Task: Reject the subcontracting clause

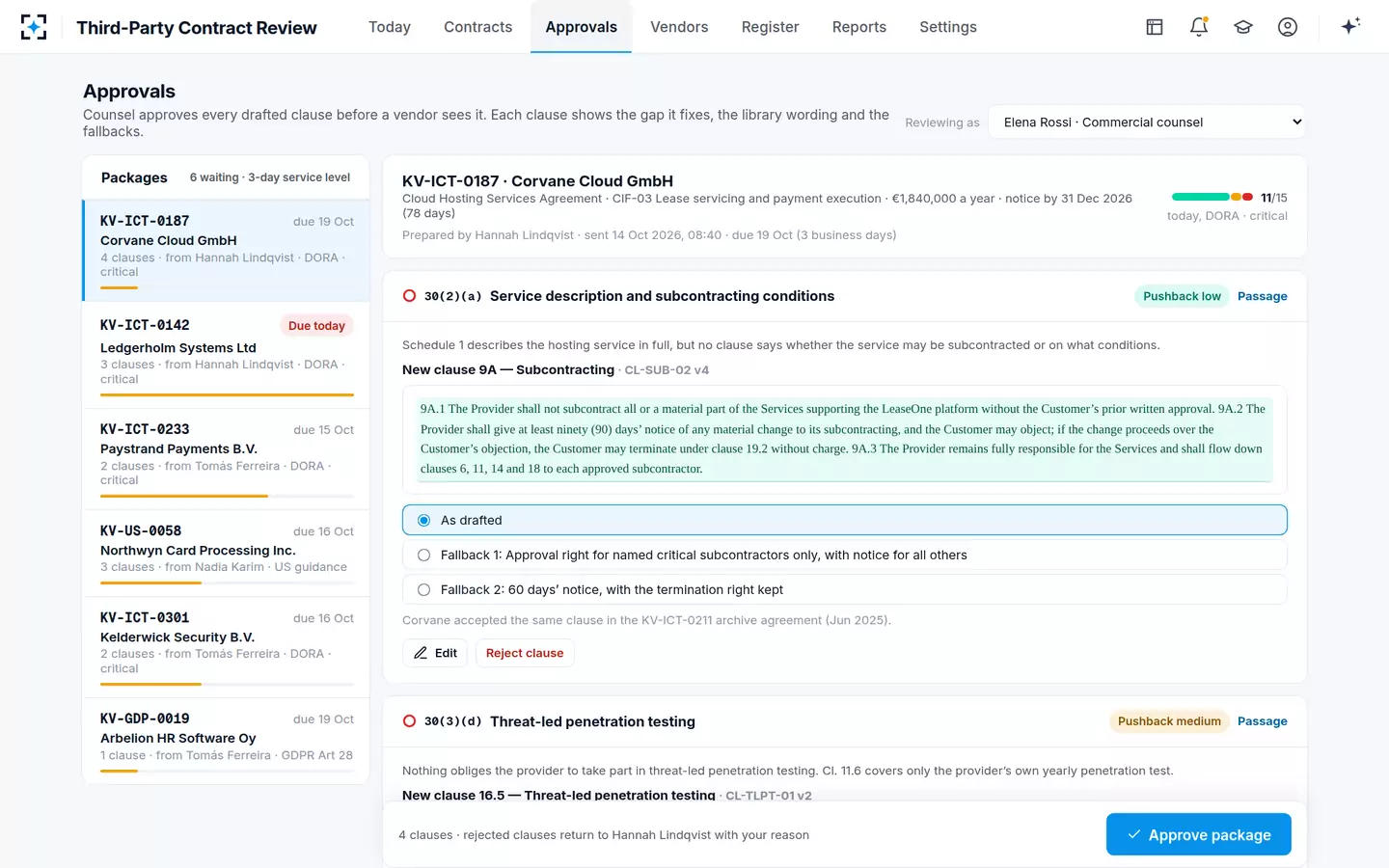Action: point(525,653)
